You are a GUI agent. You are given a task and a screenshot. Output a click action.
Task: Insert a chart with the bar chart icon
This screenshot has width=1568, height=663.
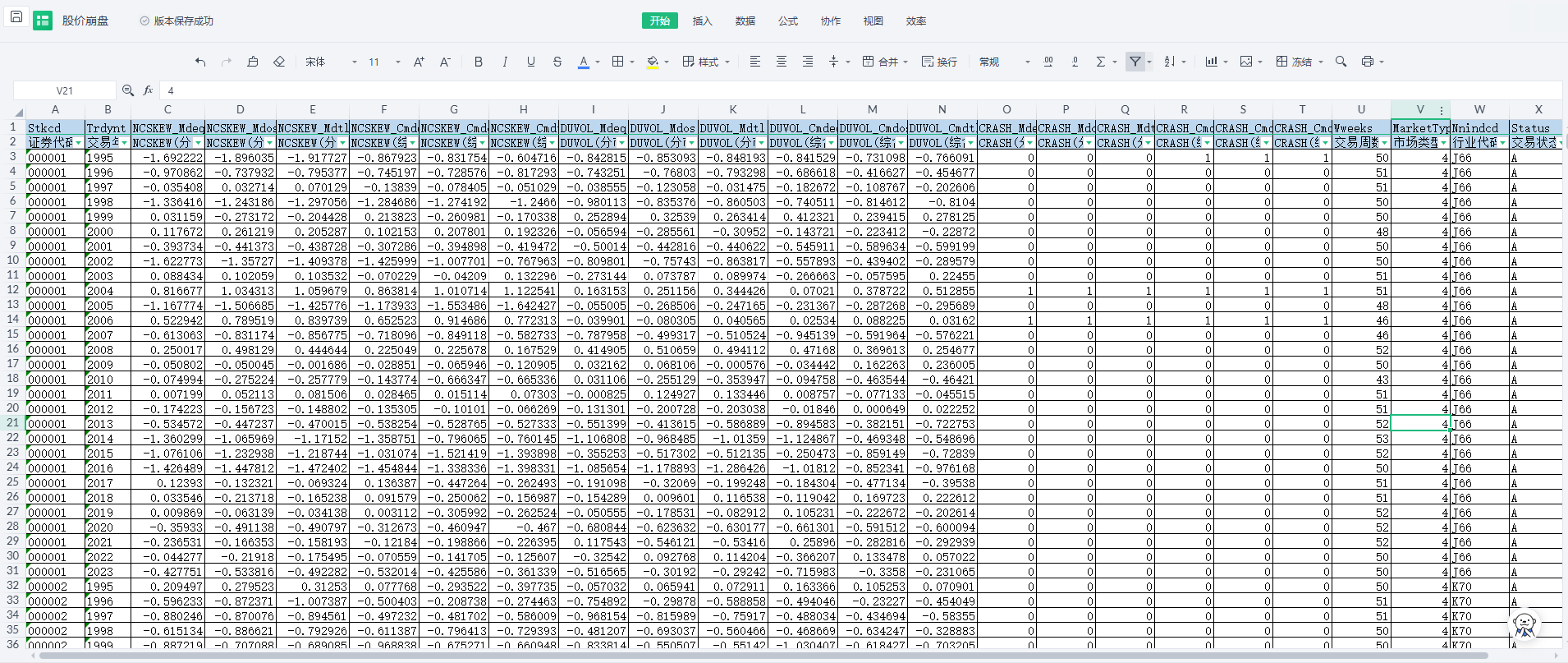1211,62
